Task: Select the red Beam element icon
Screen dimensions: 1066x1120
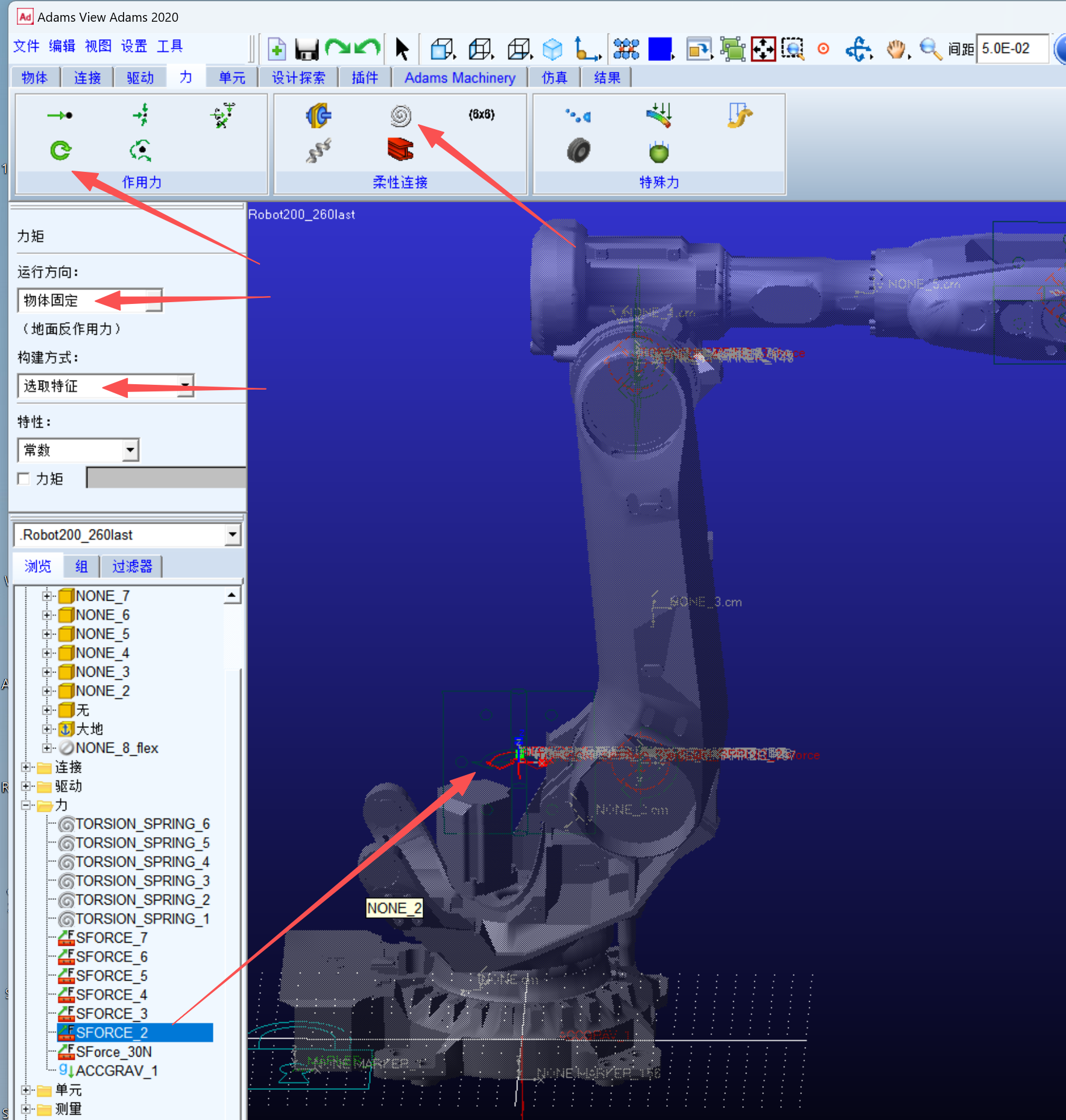Action: point(400,150)
